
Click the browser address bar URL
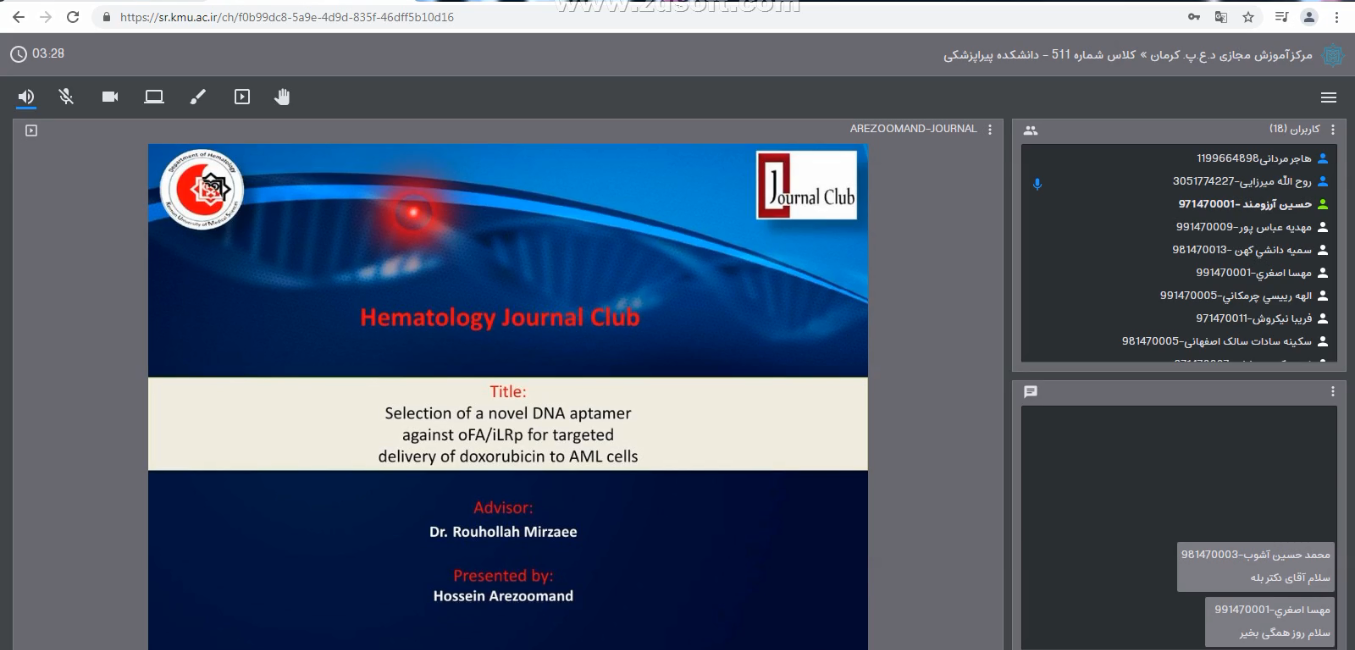[x=286, y=17]
